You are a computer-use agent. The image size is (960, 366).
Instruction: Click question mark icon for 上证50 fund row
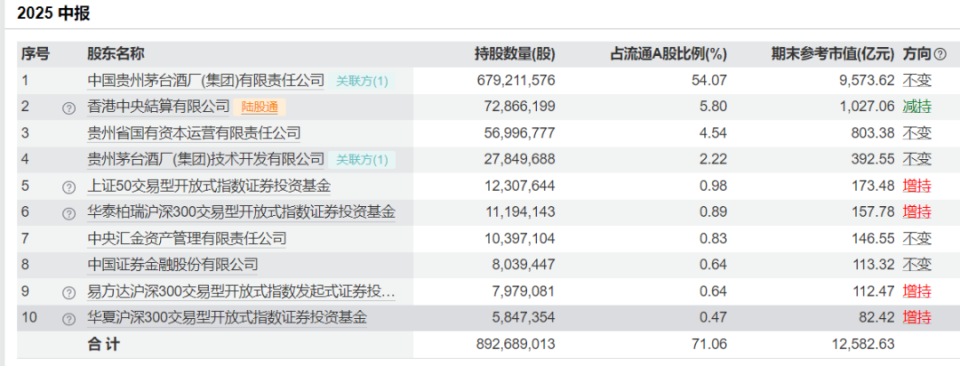(69, 187)
